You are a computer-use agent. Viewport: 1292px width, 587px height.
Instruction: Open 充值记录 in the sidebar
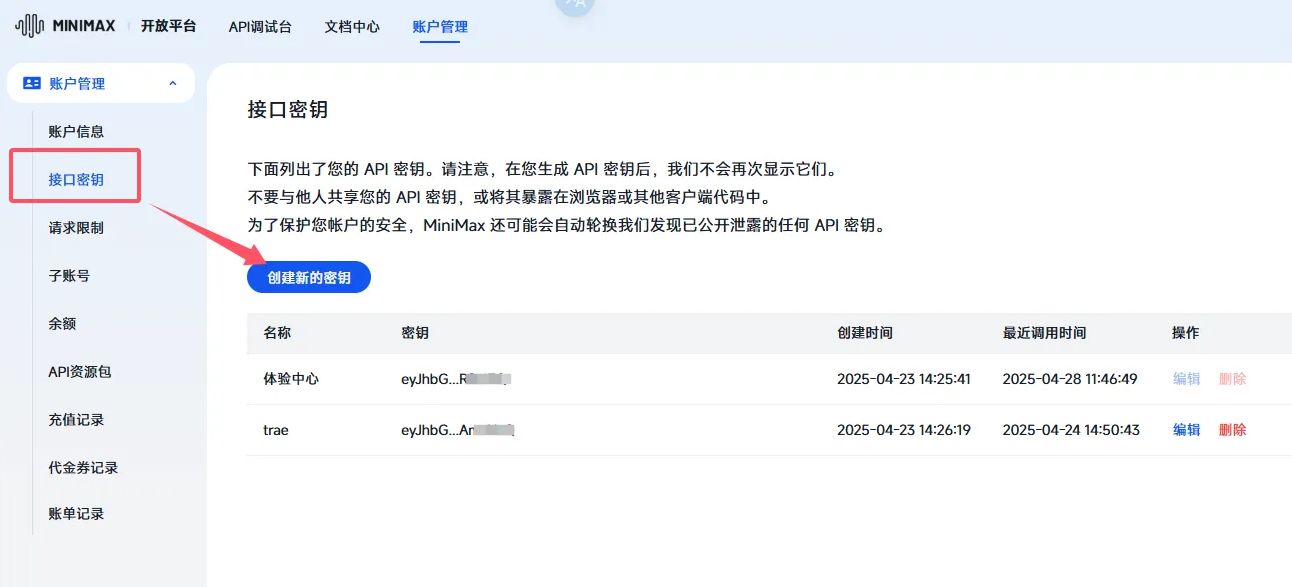(x=76, y=420)
